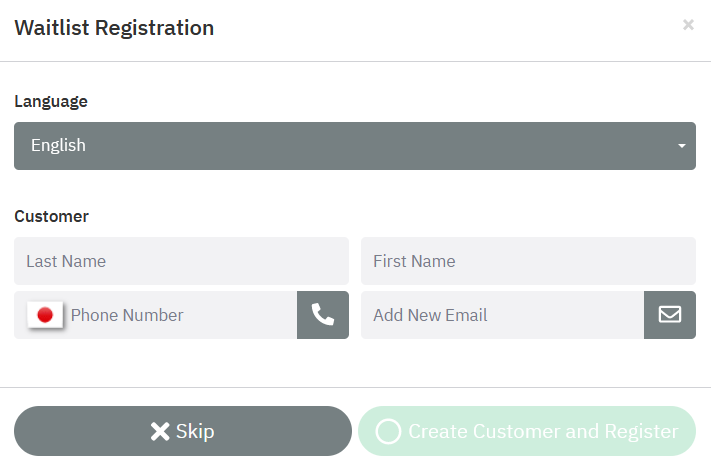The image size is (711, 469).
Task: Click the Add New Email placeholder text
Action: click(x=430, y=315)
